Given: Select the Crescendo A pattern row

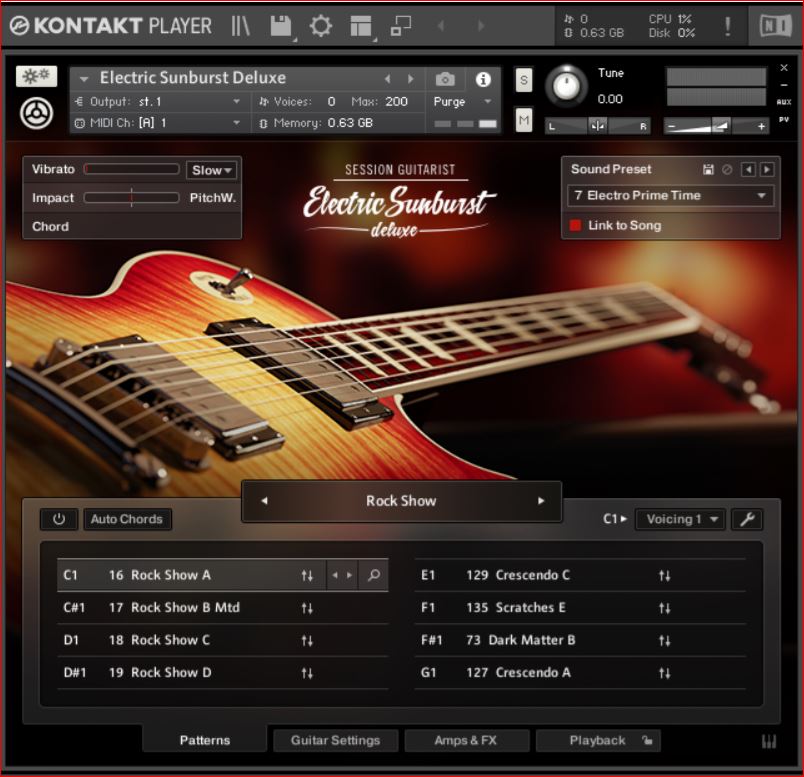Looking at the screenshot, I should 580,672.
